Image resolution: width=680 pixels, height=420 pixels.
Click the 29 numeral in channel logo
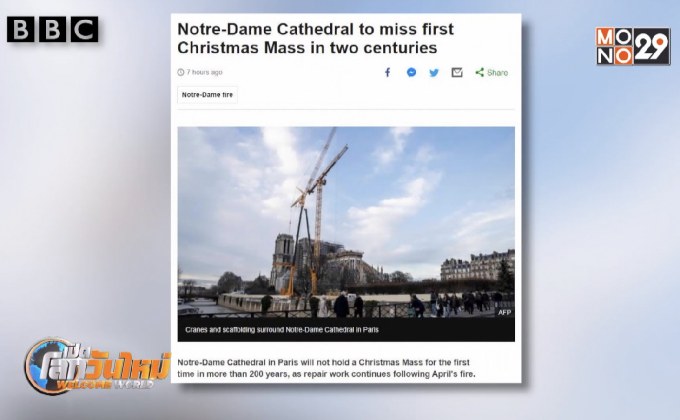point(651,46)
